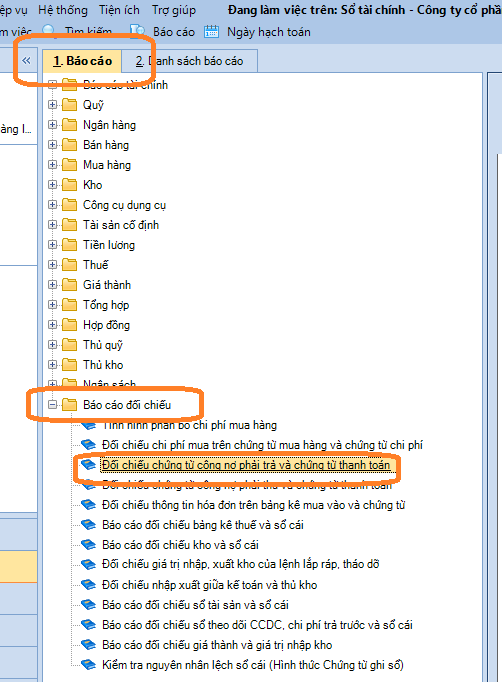Select Đối chiếu nhập xuất giữa kế toán và thủ kho
Viewport: 502px width, 682px height.
point(209,585)
